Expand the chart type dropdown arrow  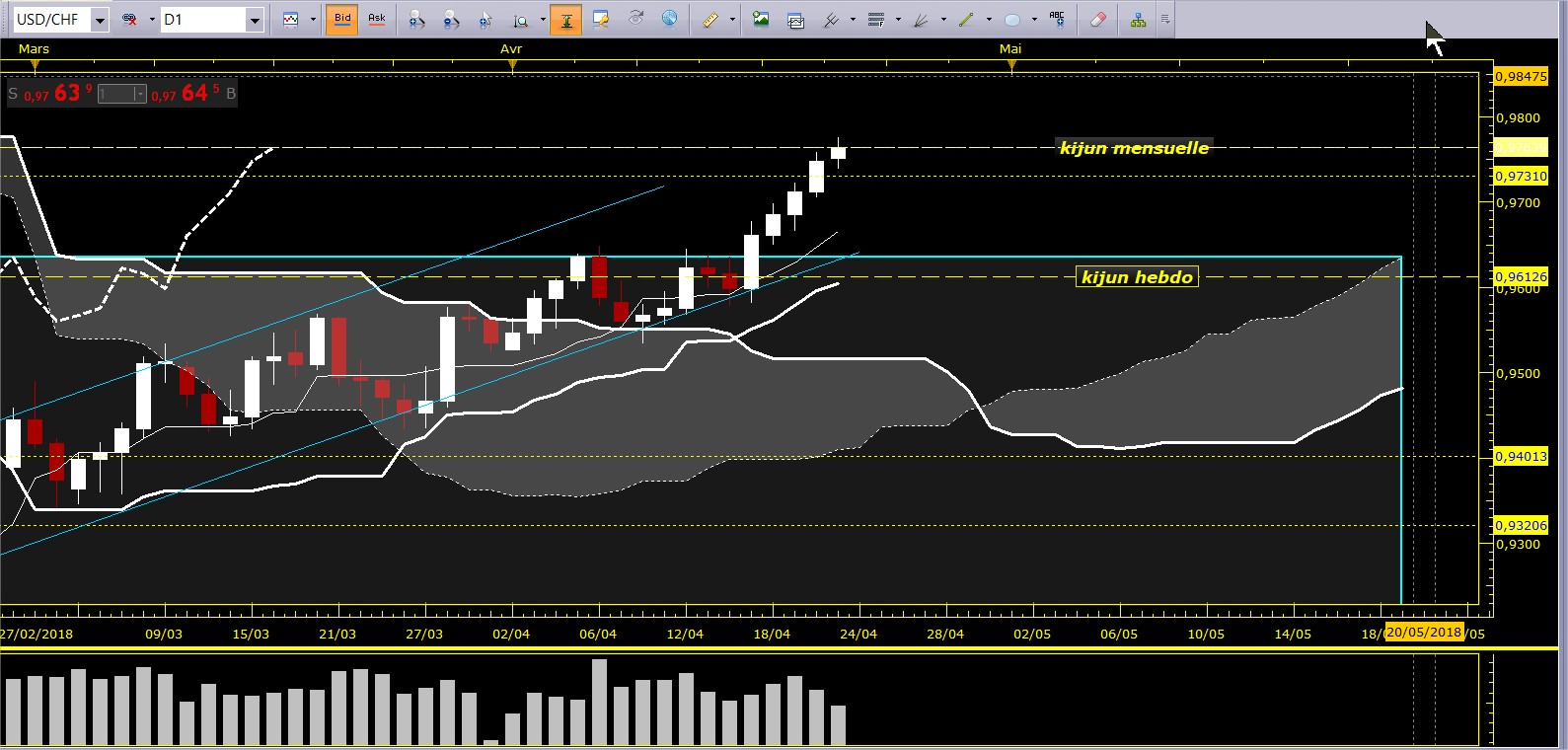pos(313,20)
